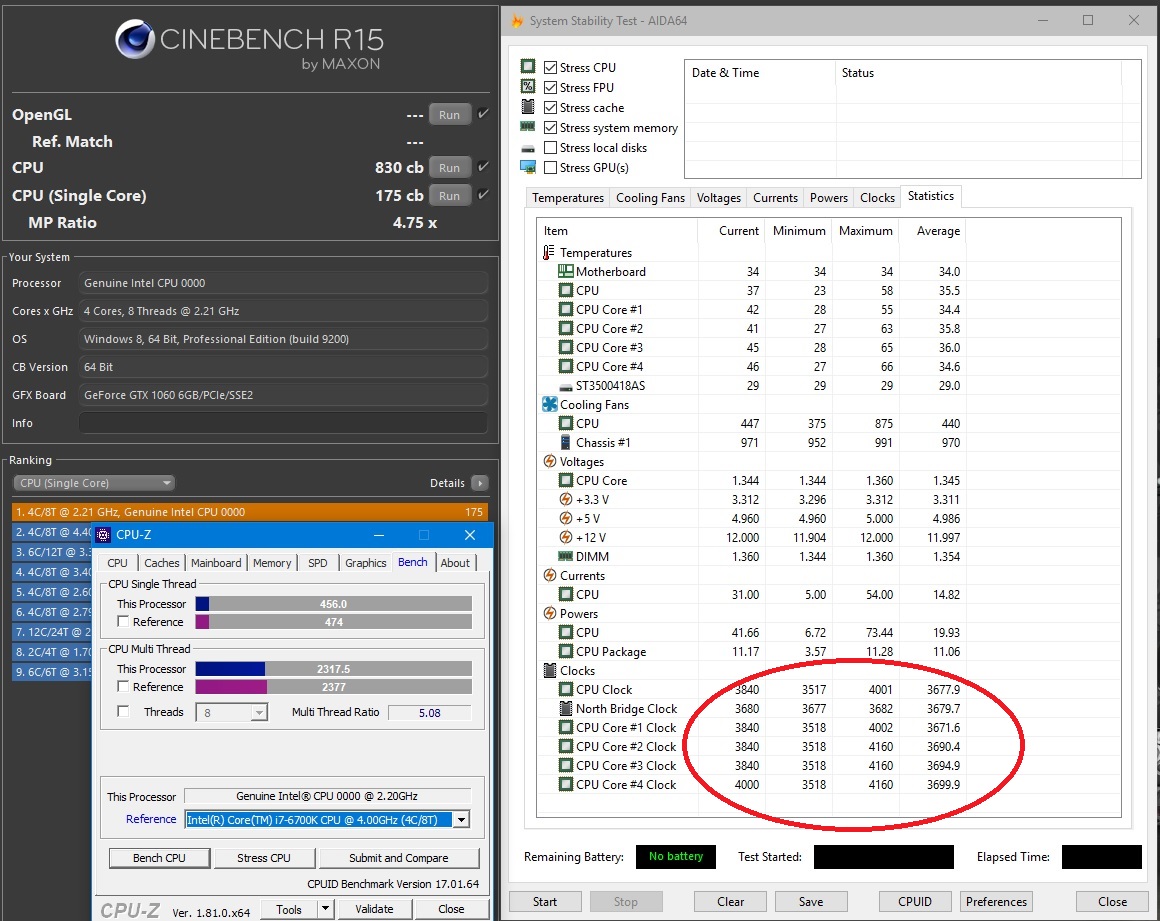Viewport: 1160px width, 921px height.
Task: Click the Clocks group chip icon
Action: 550,670
